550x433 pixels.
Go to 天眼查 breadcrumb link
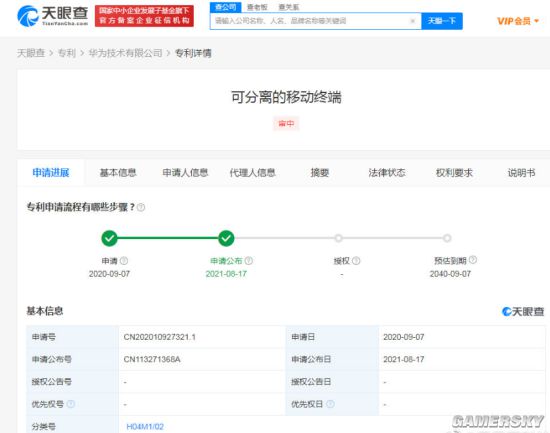31,53
